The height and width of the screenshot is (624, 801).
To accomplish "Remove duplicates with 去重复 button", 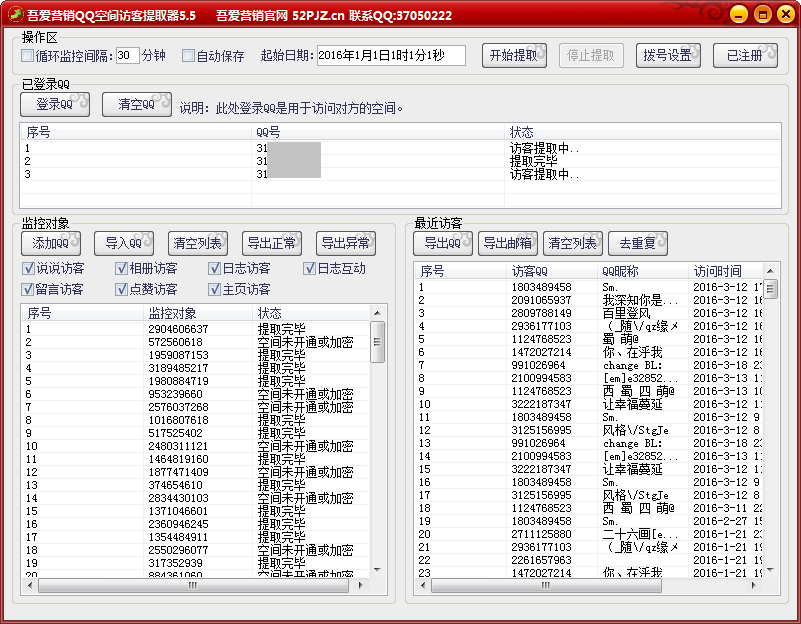I will point(637,243).
